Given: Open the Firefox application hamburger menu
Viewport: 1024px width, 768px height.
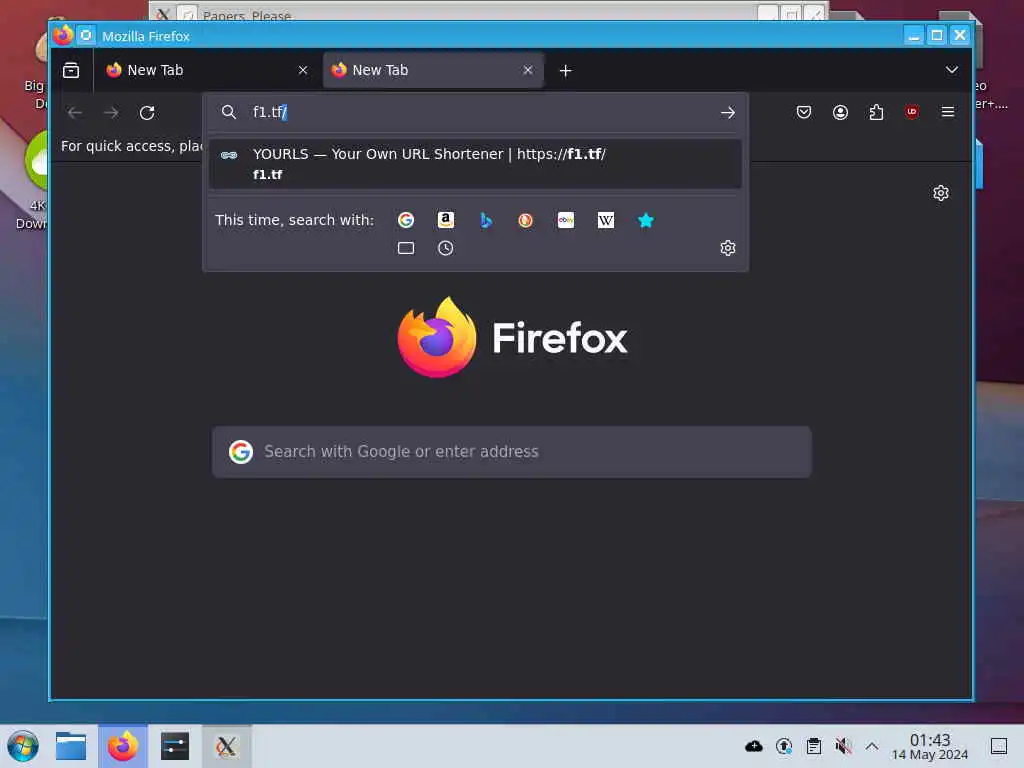Looking at the screenshot, I should 948,112.
